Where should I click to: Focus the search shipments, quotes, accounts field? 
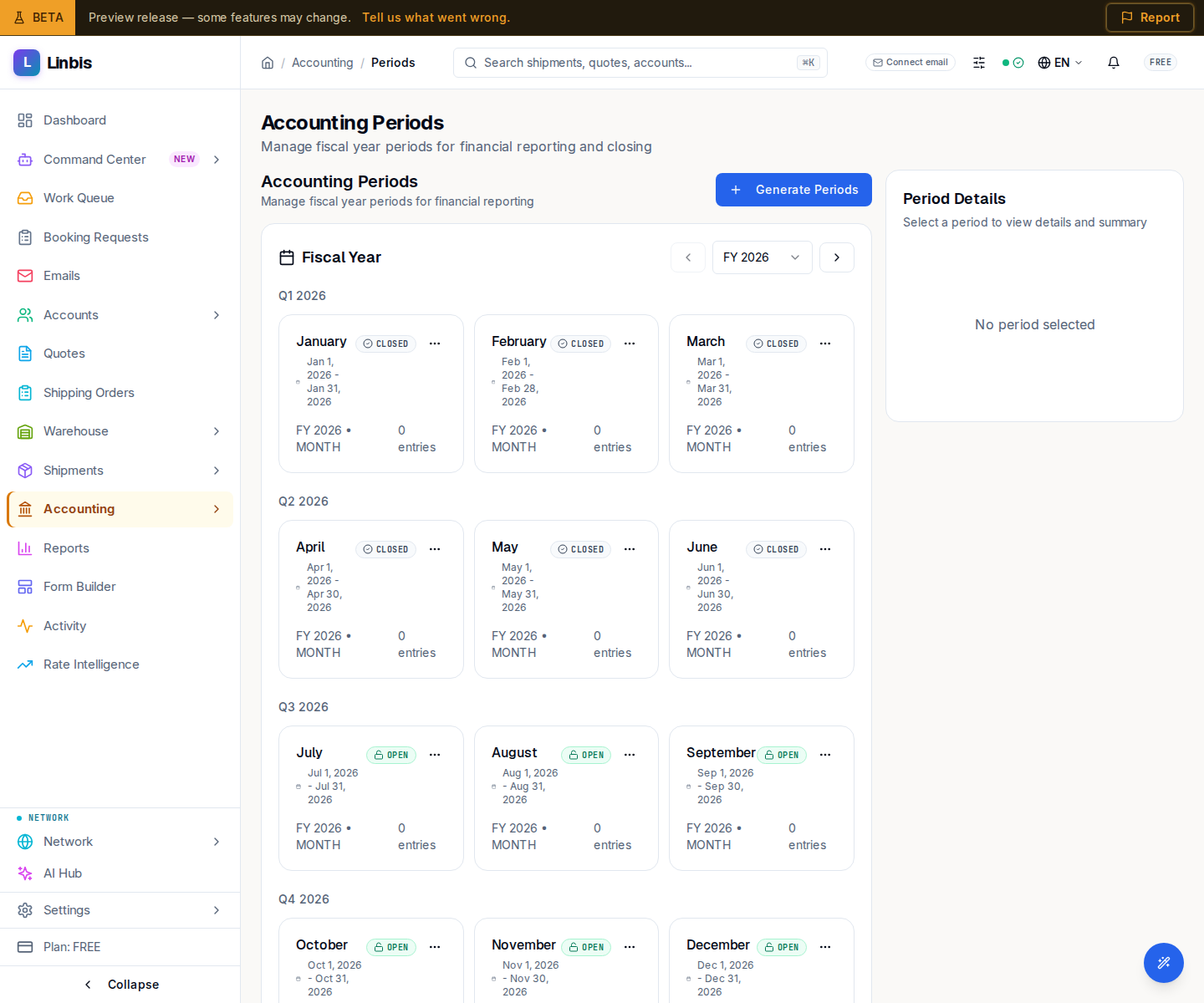[x=640, y=63]
